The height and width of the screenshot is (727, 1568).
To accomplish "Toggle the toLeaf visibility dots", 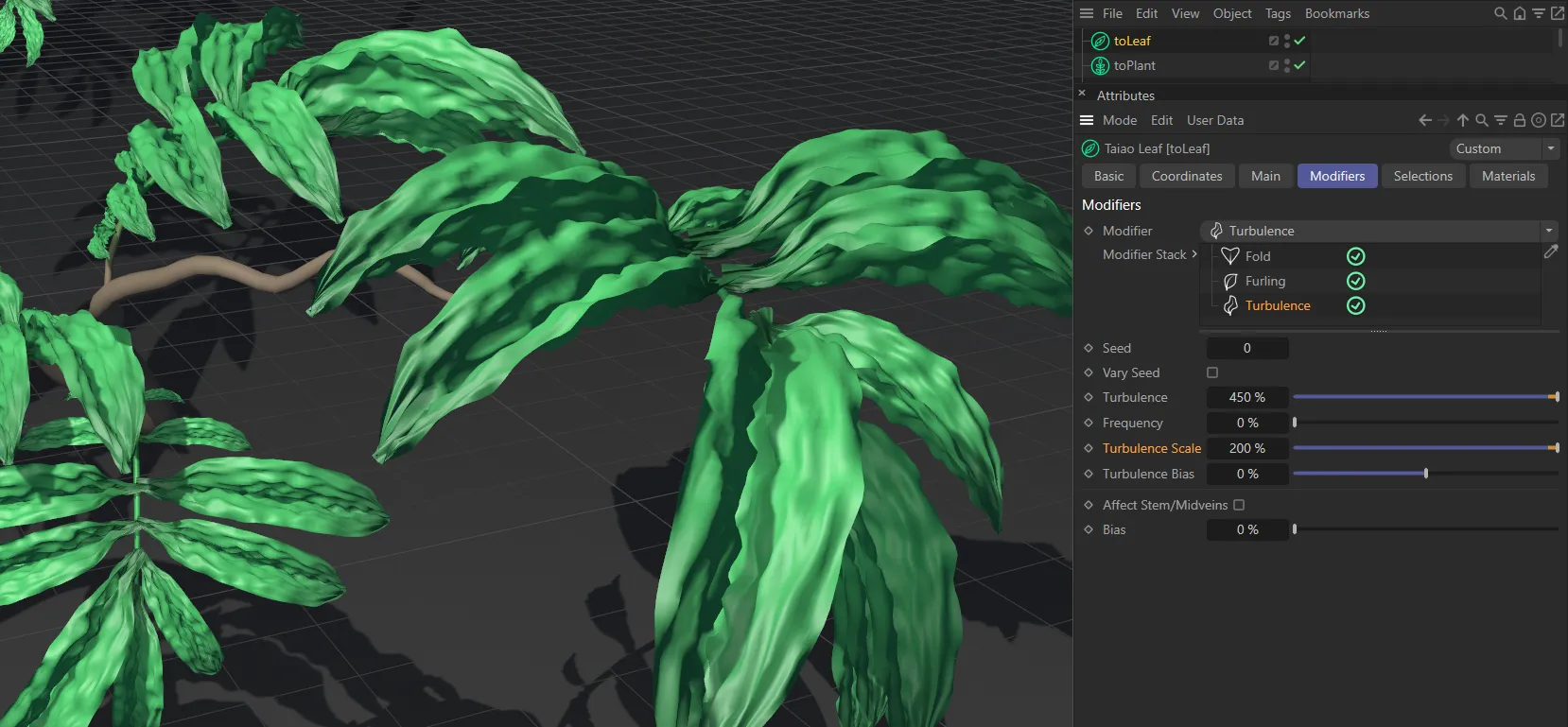I will tap(1287, 41).
